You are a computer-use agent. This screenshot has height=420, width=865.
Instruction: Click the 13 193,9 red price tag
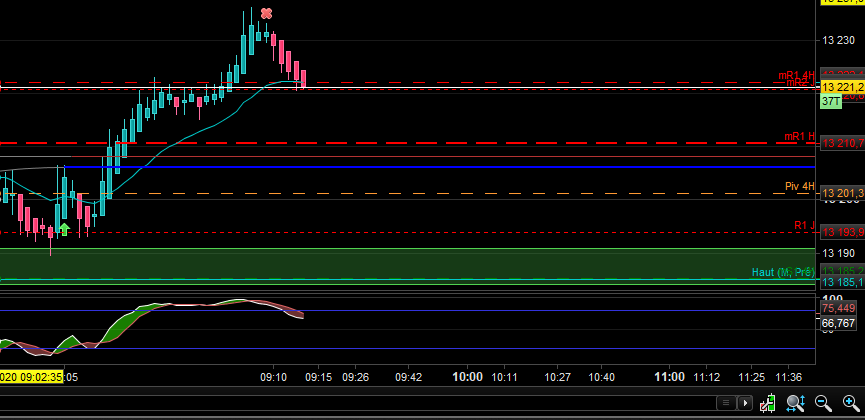pos(843,232)
